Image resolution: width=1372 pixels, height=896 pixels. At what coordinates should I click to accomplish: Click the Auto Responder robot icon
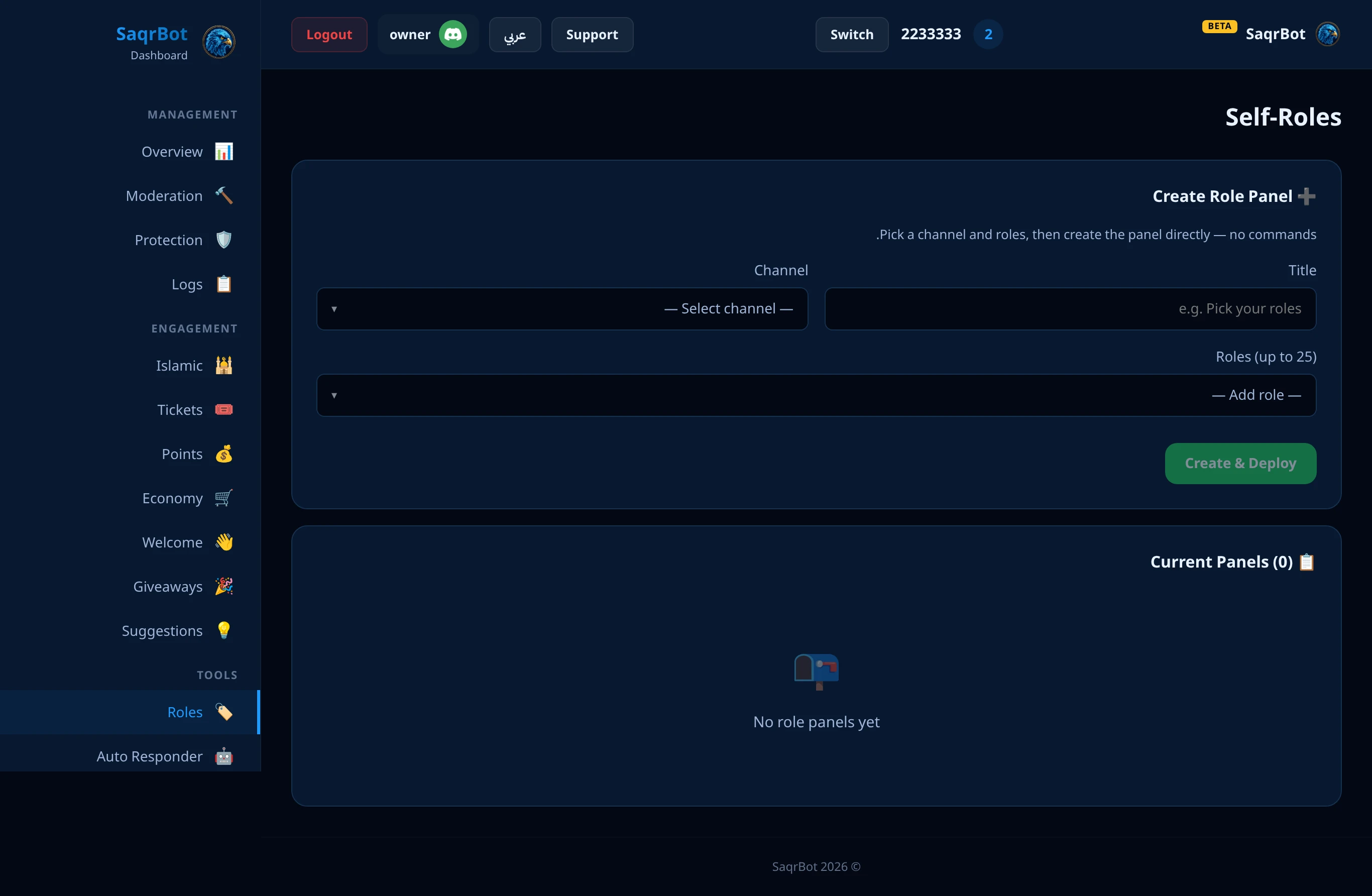(223, 756)
